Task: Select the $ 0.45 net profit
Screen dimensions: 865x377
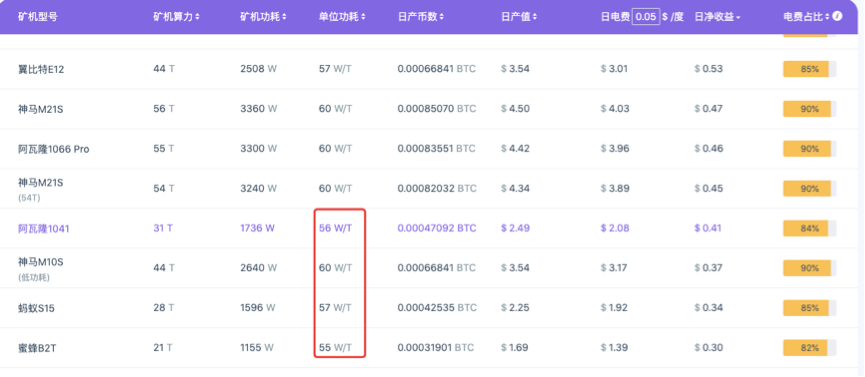Action: (x=708, y=189)
